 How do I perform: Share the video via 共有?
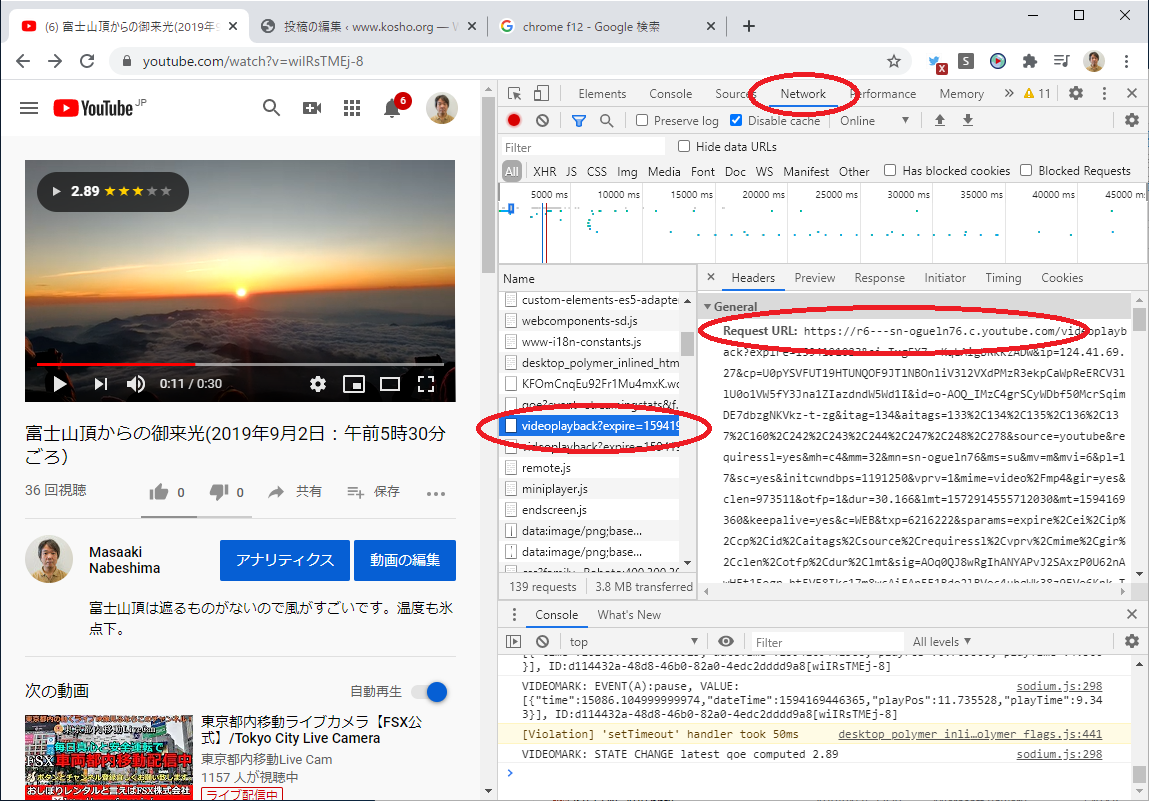[295, 492]
